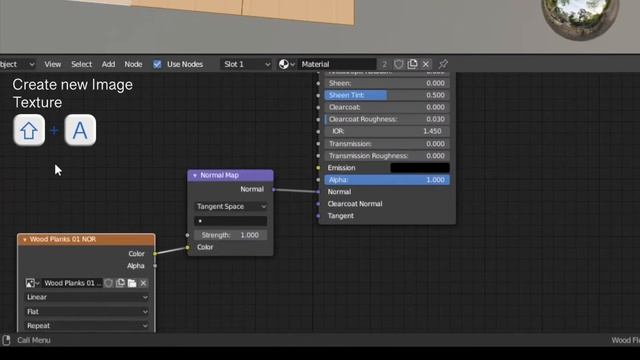Image resolution: width=640 pixels, height=360 pixels.
Task: Collapse the Wood Planks 01 NOR node
Action: pyautogui.click(x=24, y=240)
